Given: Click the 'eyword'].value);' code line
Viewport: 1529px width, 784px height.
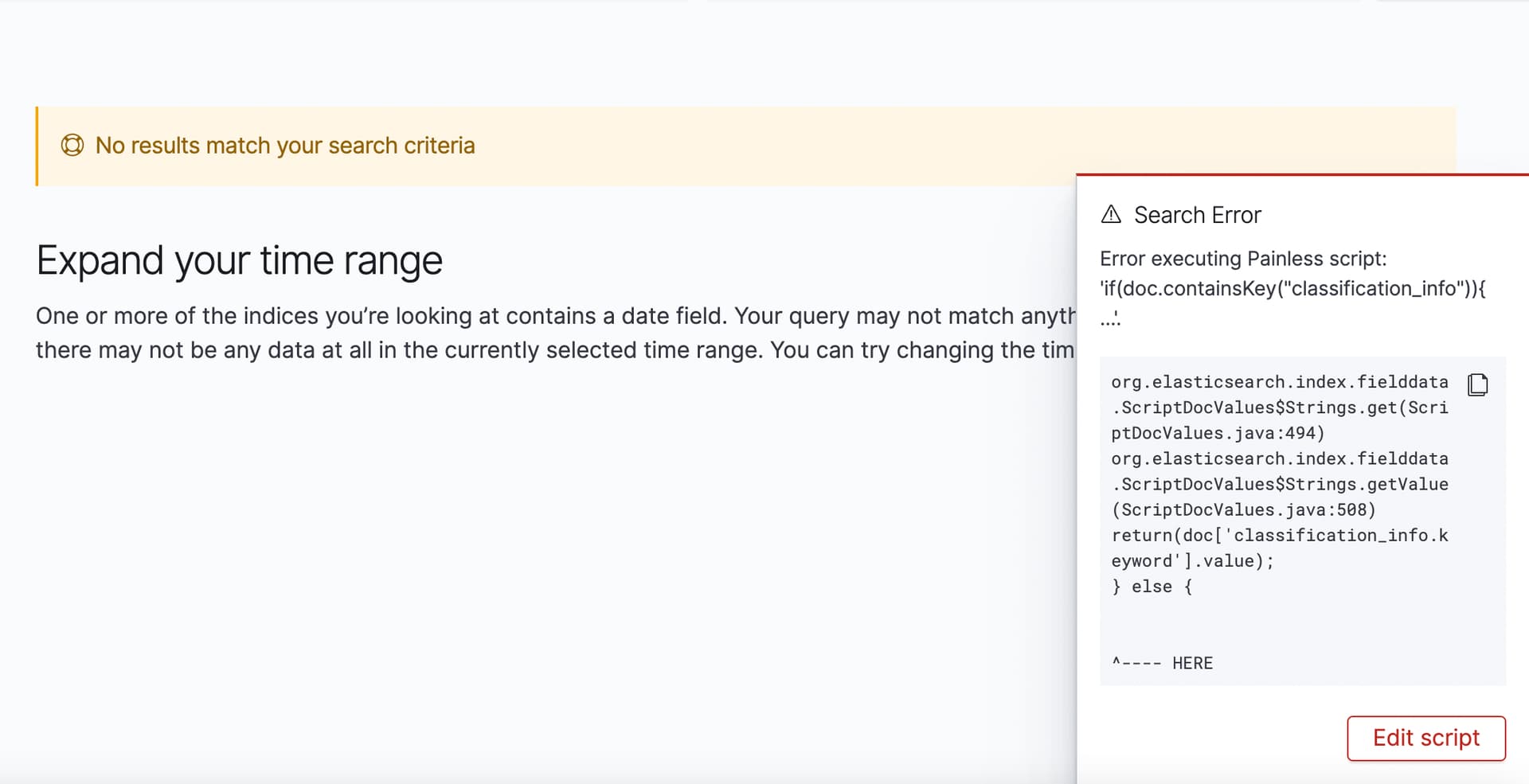Looking at the screenshot, I should [1192, 561].
